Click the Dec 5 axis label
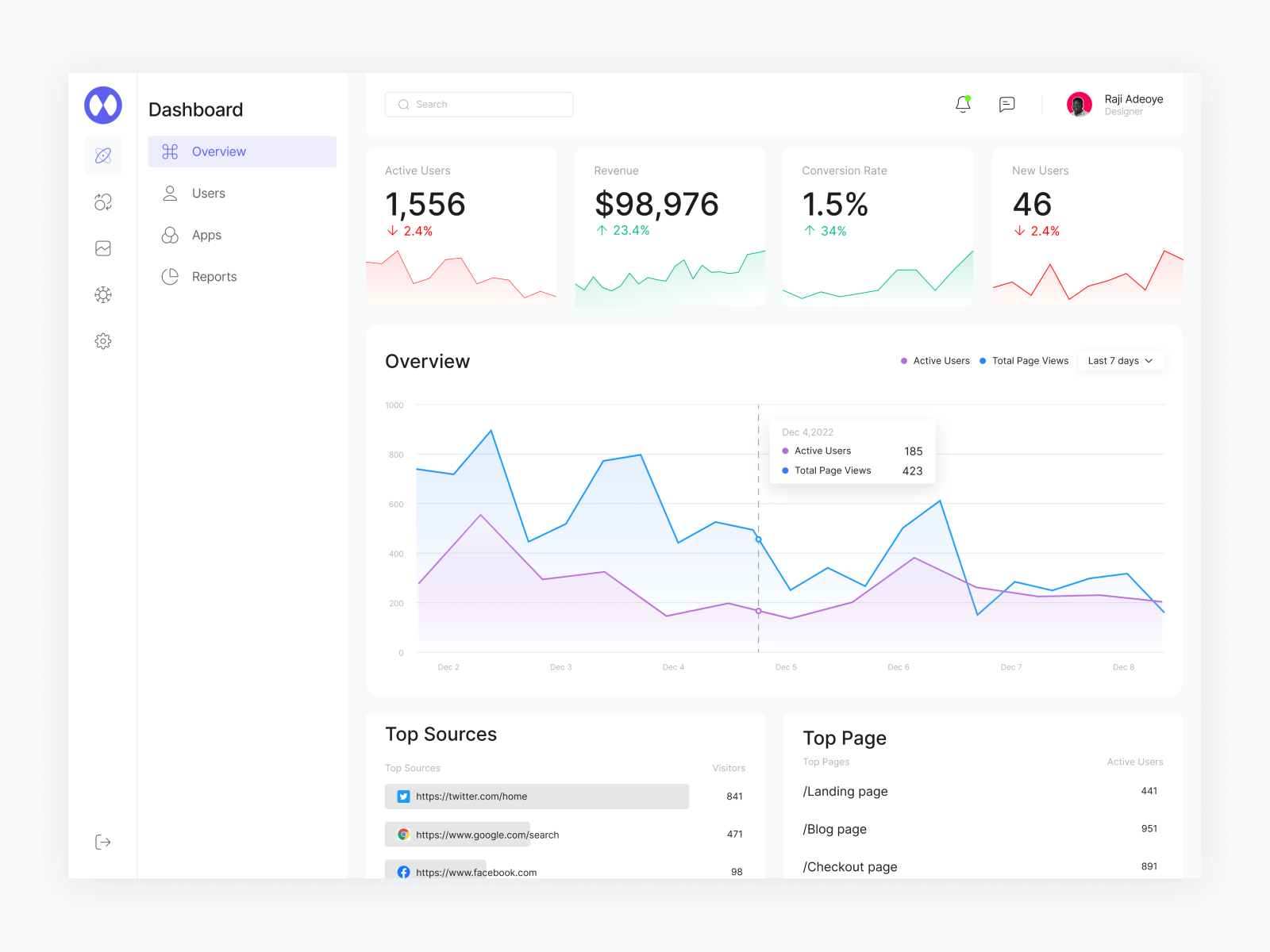Viewport: 1270px width, 952px height. [x=786, y=667]
